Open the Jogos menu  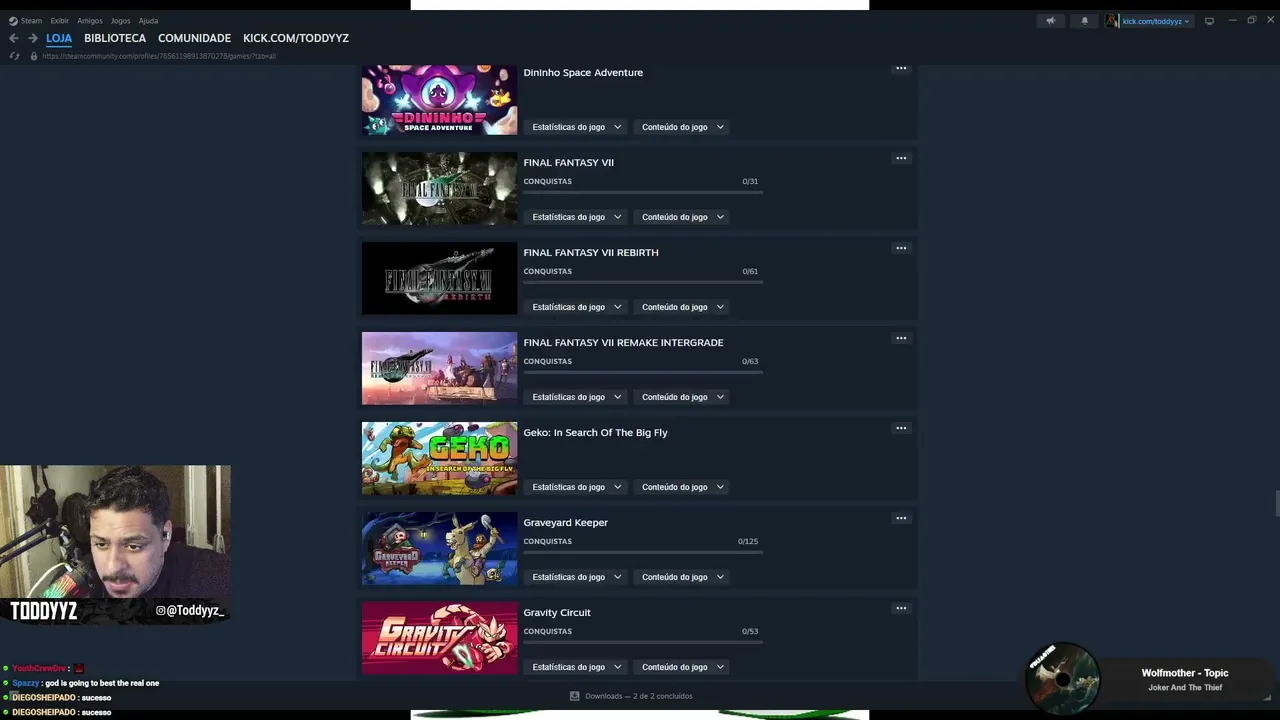pyautogui.click(x=120, y=20)
